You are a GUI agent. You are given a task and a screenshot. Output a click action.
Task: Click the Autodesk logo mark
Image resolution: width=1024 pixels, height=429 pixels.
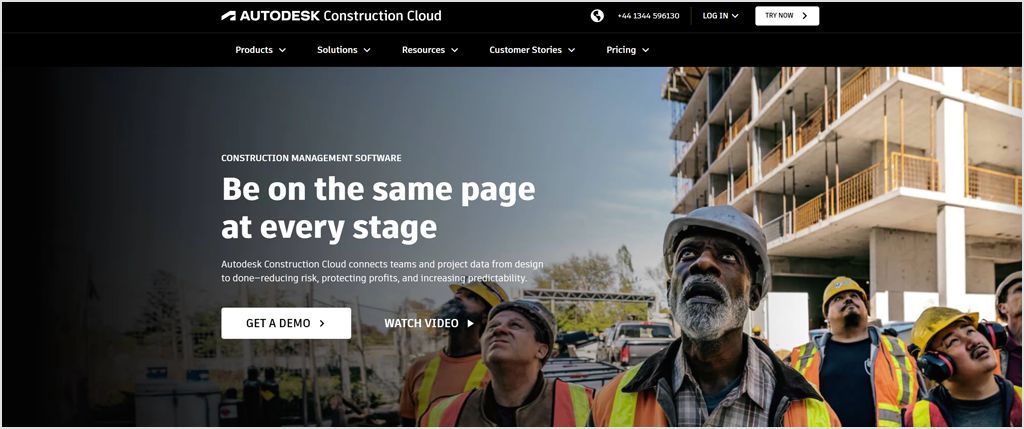229,16
